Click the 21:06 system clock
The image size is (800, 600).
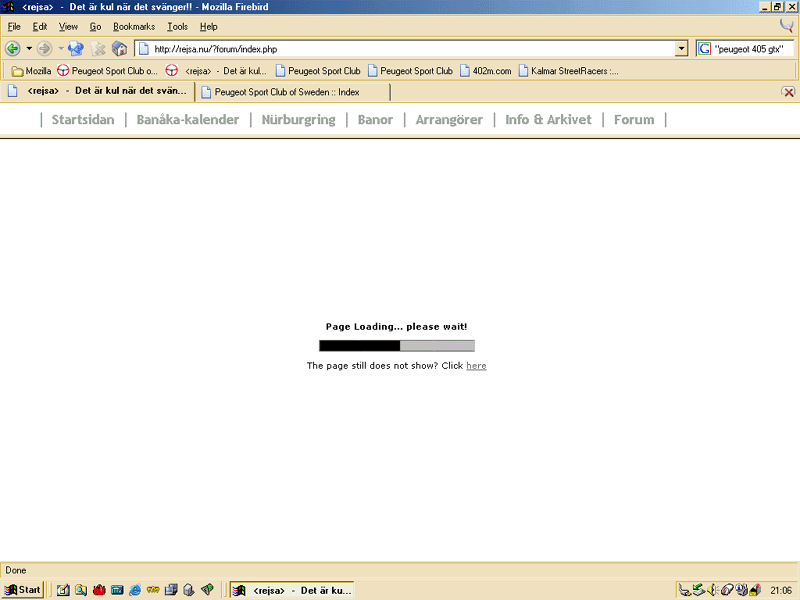click(x=781, y=590)
